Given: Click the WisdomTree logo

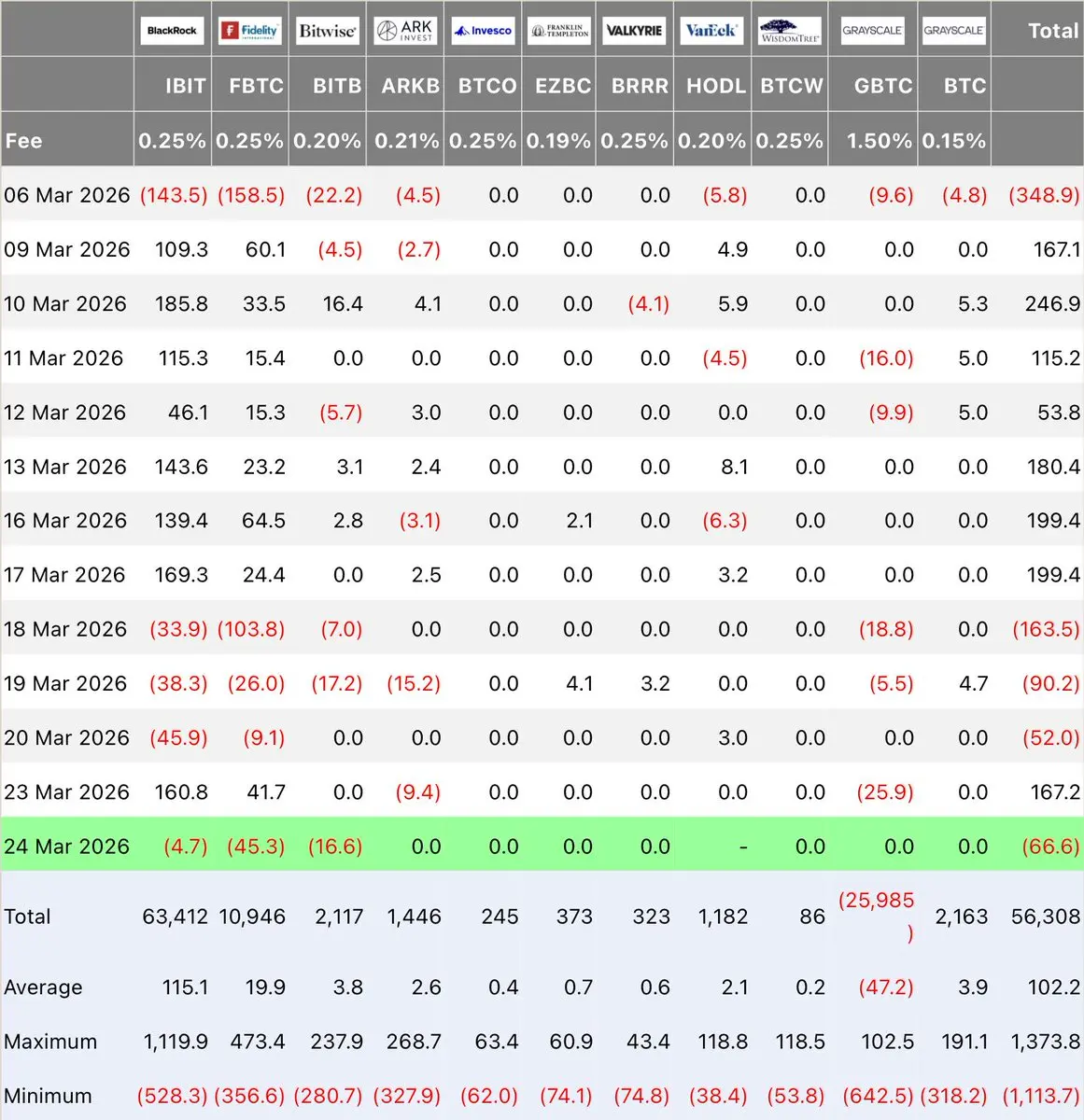Looking at the screenshot, I should coord(790,30).
